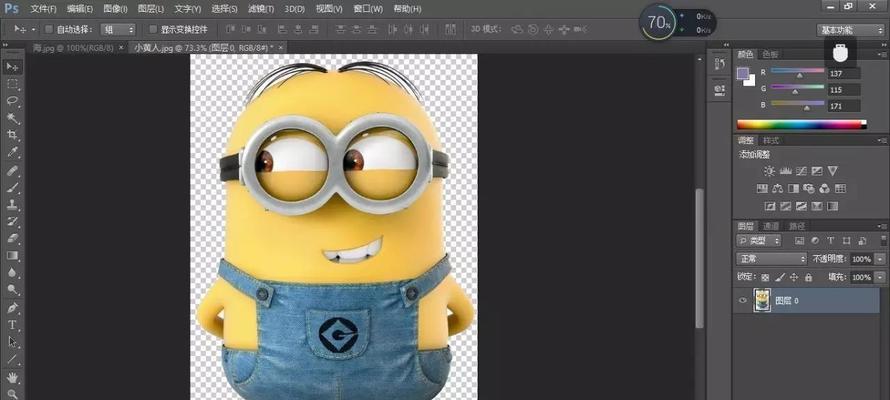Open the 正常 blend mode dropdown

click(771, 259)
